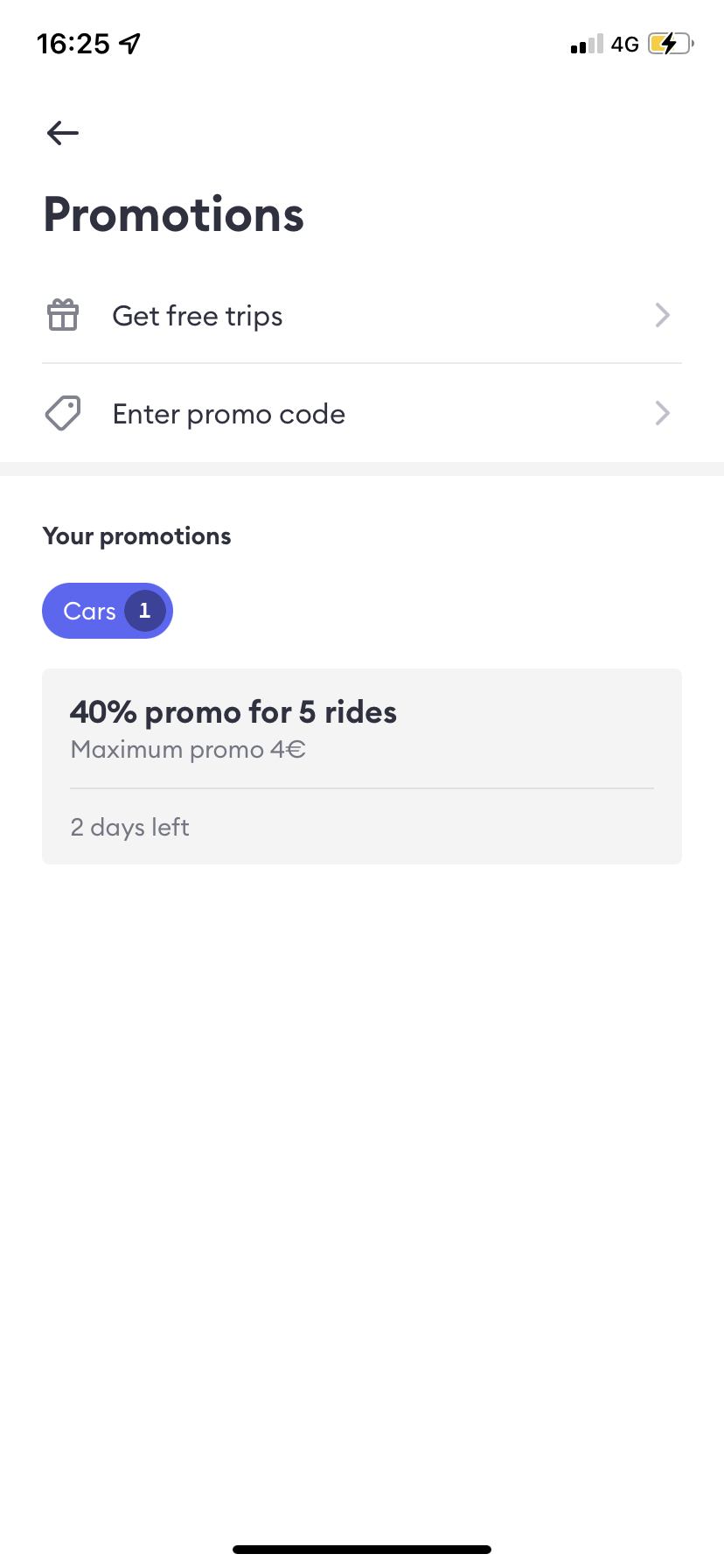
Task: Click the battery charging icon
Action: (670, 44)
